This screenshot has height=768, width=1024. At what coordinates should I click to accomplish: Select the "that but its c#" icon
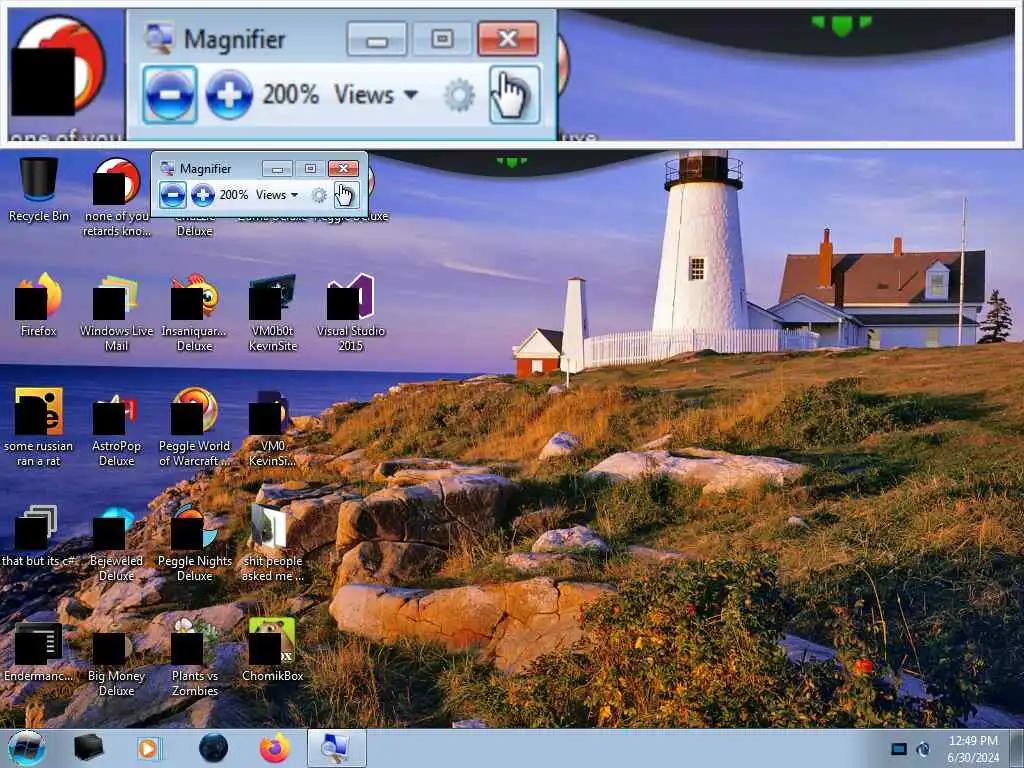pyautogui.click(x=39, y=535)
